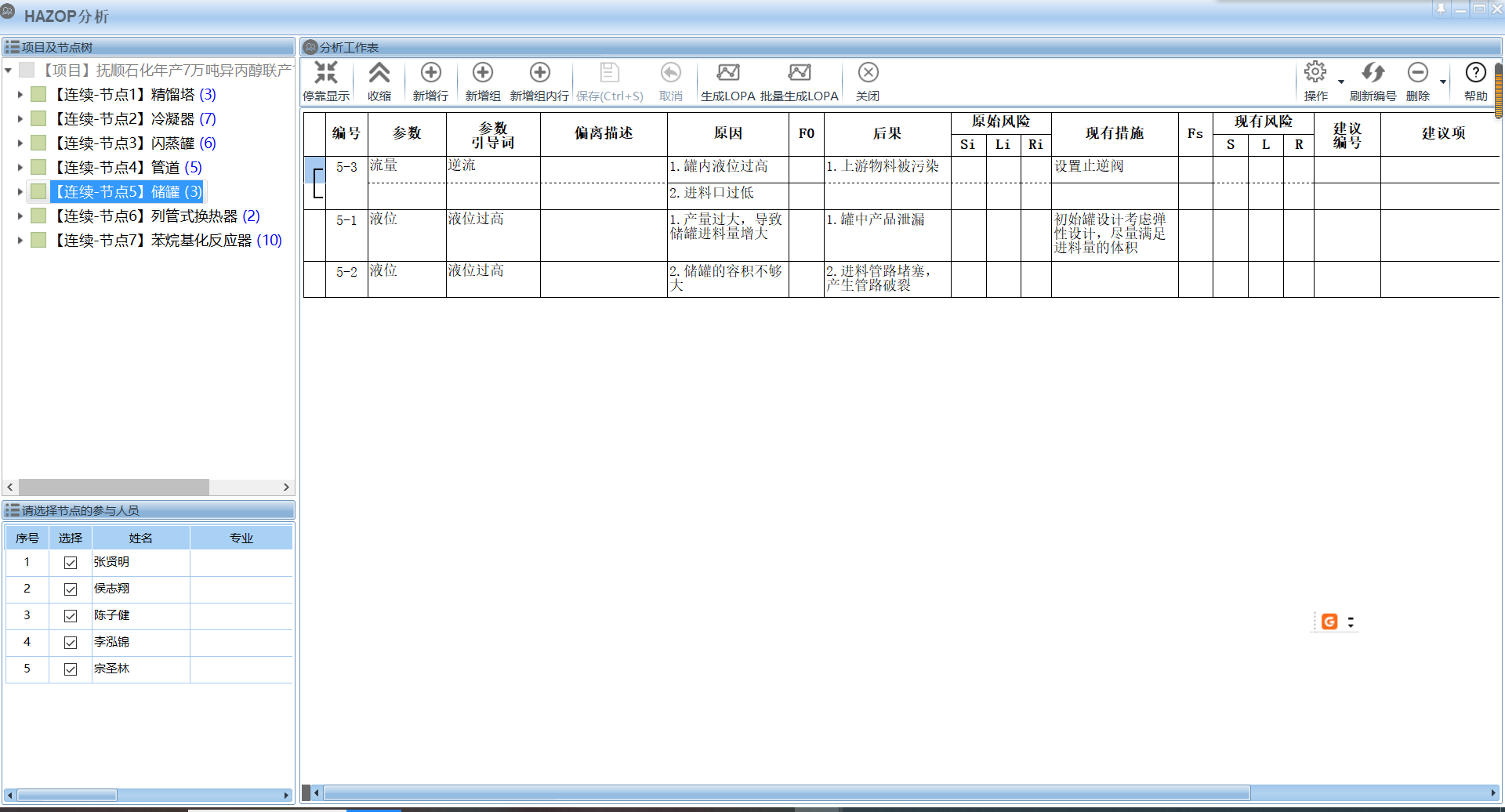Expand 连续-节点4 管道 node

tap(20, 168)
